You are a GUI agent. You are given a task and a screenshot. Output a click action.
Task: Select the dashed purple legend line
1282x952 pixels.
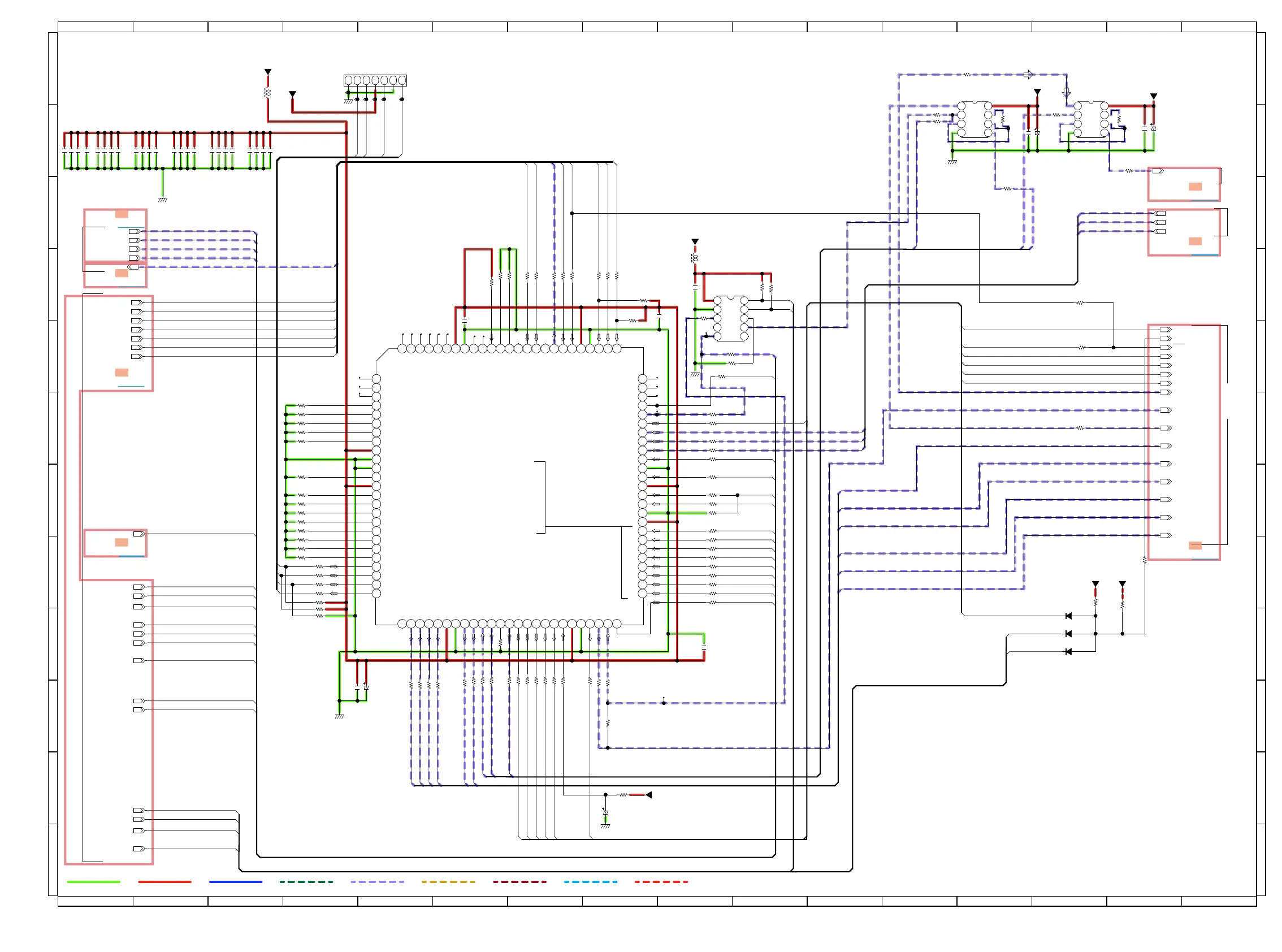377,882
